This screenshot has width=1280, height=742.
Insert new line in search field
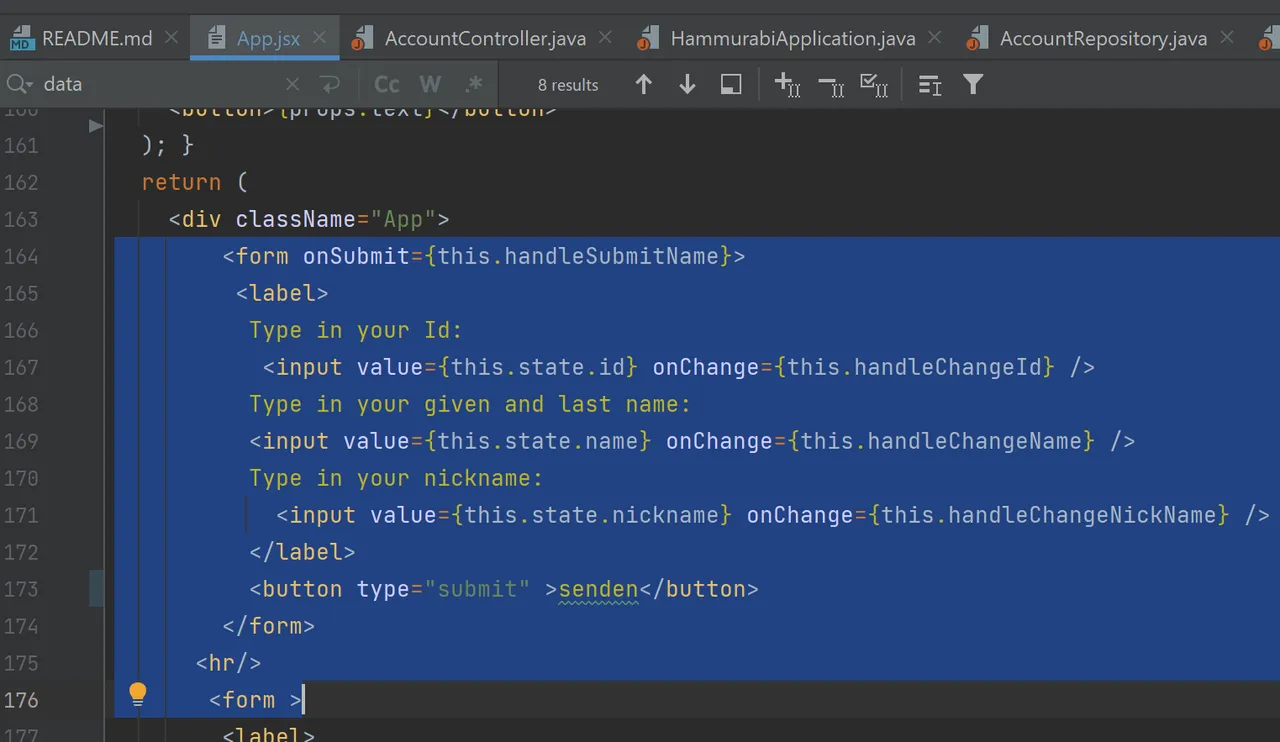[x=329, y=85]
